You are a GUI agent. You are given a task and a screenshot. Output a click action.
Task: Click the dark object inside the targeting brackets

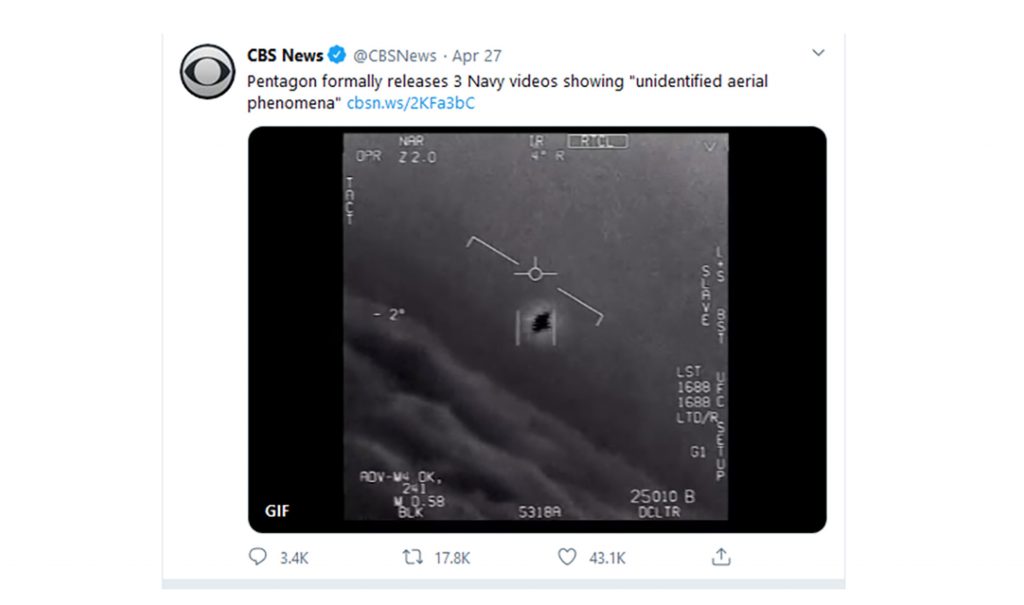click(541, 322)
